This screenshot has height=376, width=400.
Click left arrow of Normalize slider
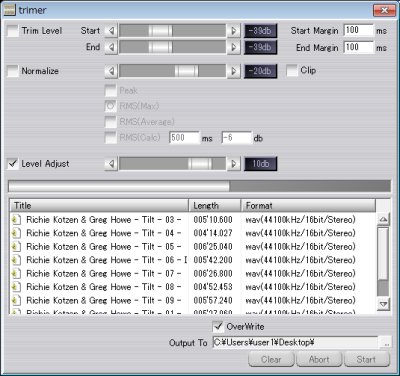(111, 71)
